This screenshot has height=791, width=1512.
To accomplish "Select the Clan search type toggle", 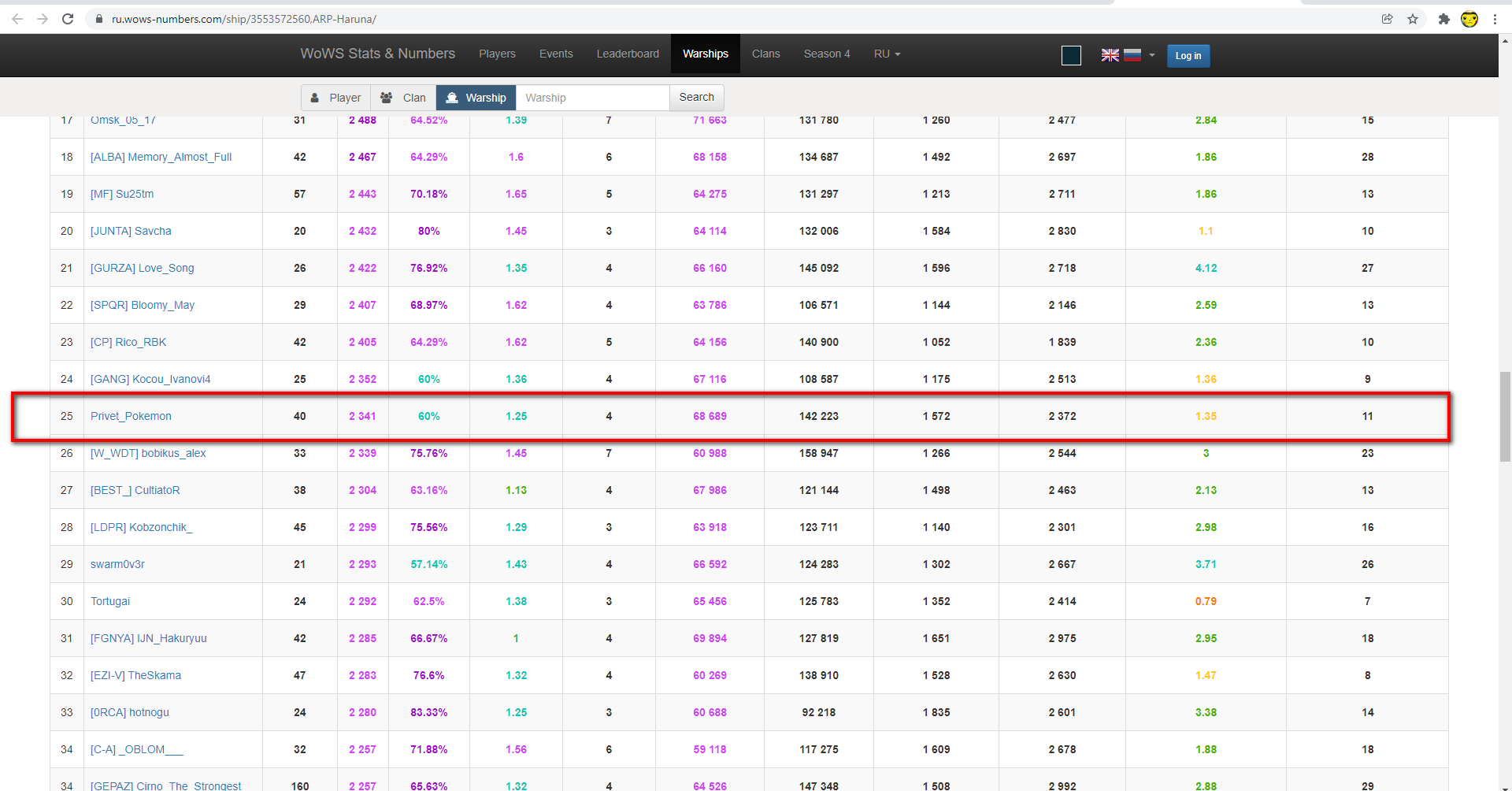I will pos(403,98).
